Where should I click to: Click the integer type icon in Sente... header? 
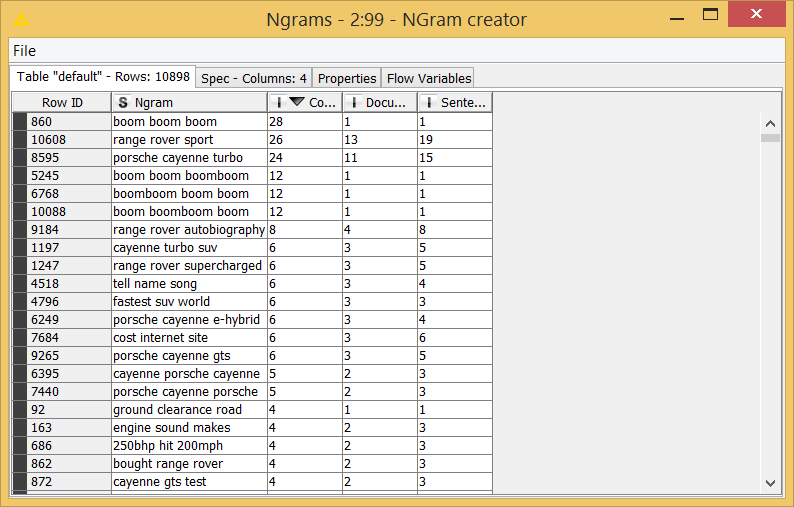[428, 103]
